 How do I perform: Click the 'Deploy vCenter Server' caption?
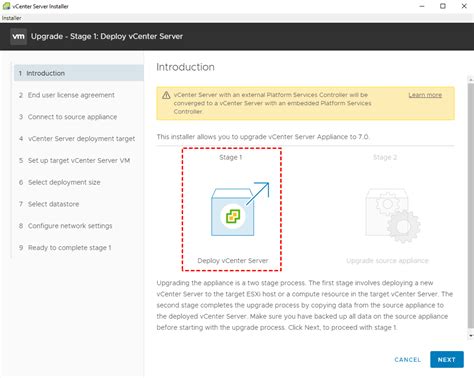pyautogui.click(x=233, y=261)
